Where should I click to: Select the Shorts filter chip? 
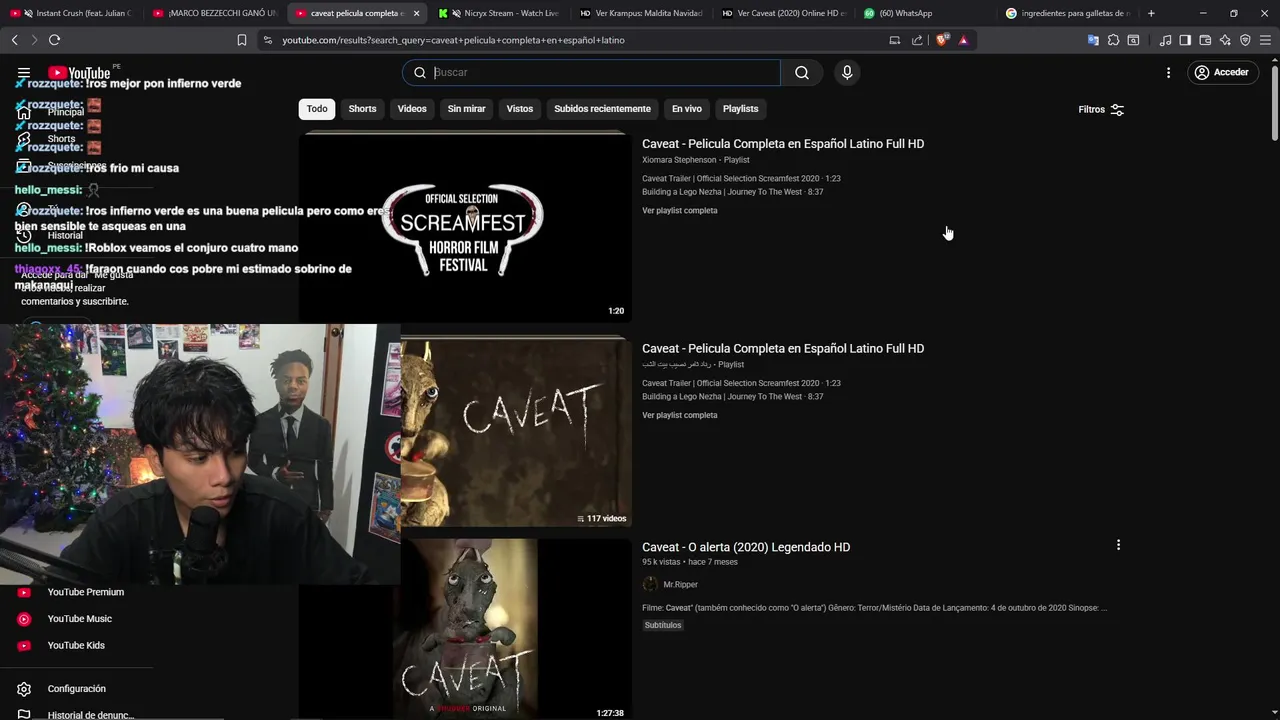tap(362, 109)
